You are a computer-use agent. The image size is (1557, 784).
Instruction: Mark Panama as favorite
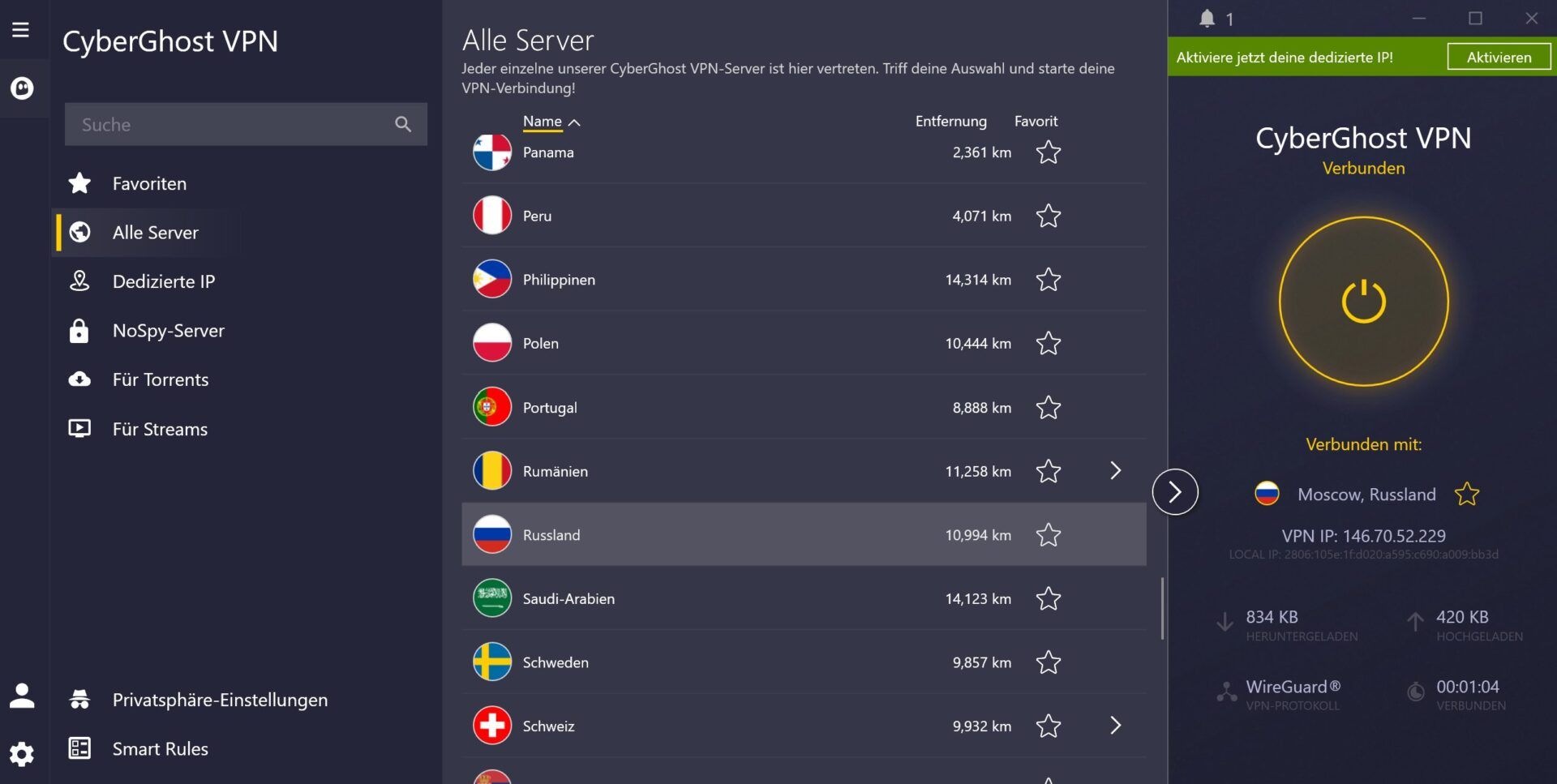coord(1049,152)
